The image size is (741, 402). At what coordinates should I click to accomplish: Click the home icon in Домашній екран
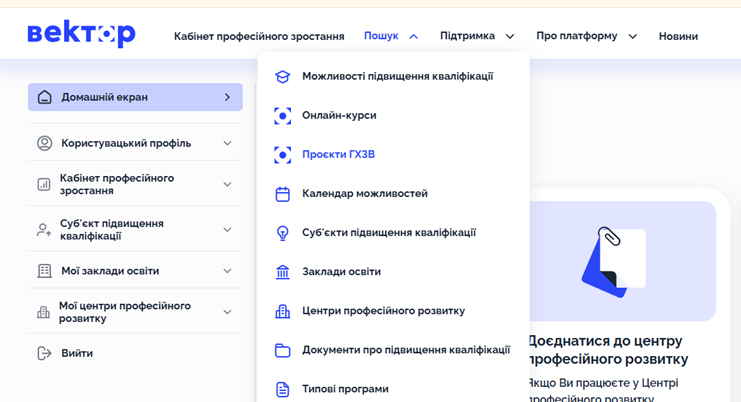pos(44,97)
